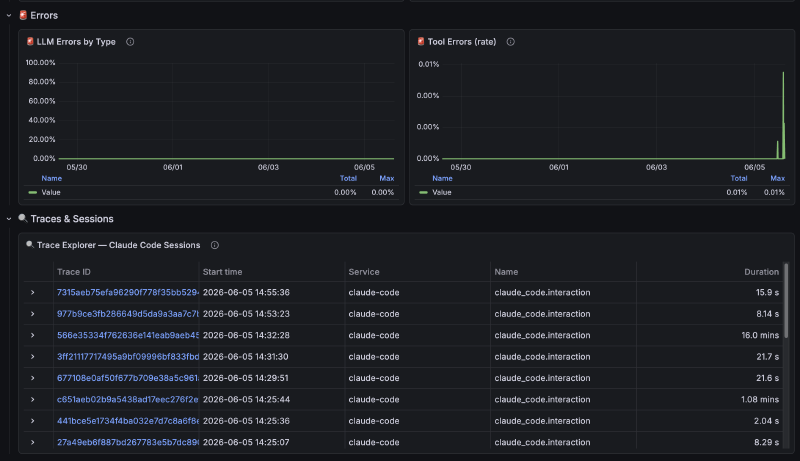
Task: Expand trace row 566e35334f762636e141eab9aeb45
Action: [x=33, y=336]
